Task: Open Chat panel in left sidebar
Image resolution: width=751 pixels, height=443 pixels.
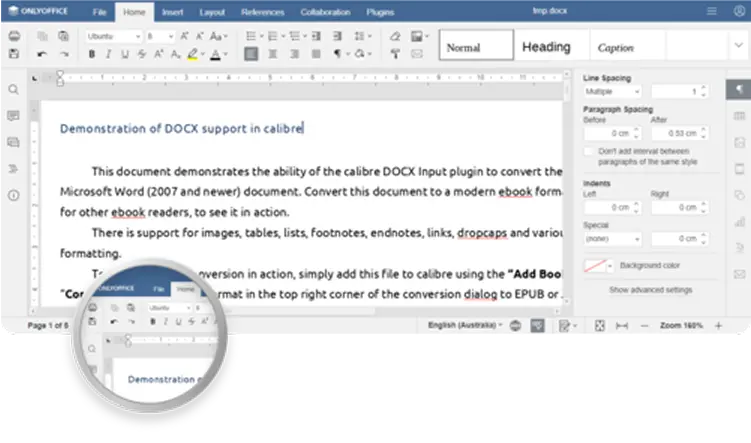Action: 13,142
